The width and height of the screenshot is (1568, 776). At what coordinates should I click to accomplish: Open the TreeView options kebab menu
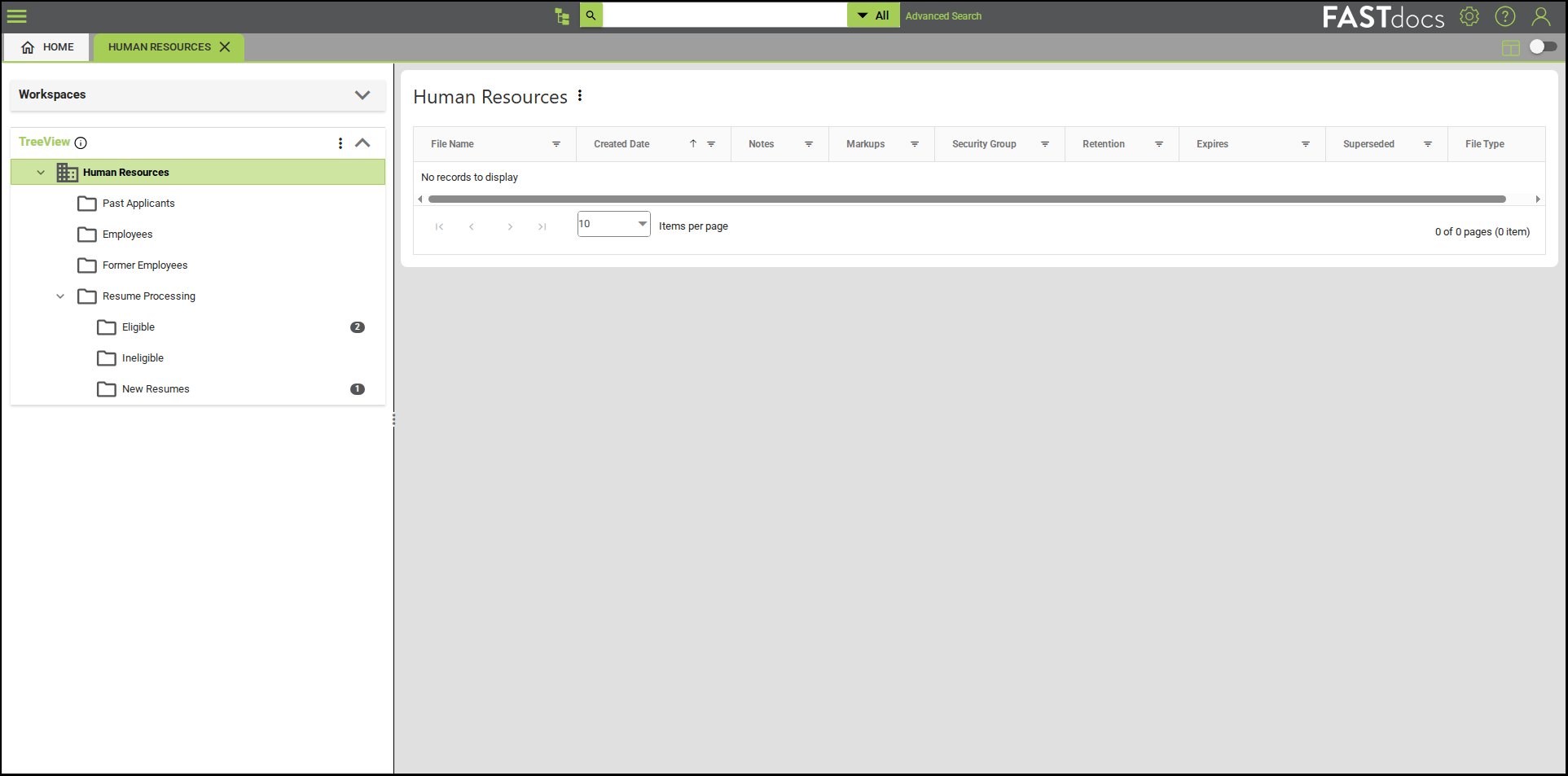click(x=340, y=142)
